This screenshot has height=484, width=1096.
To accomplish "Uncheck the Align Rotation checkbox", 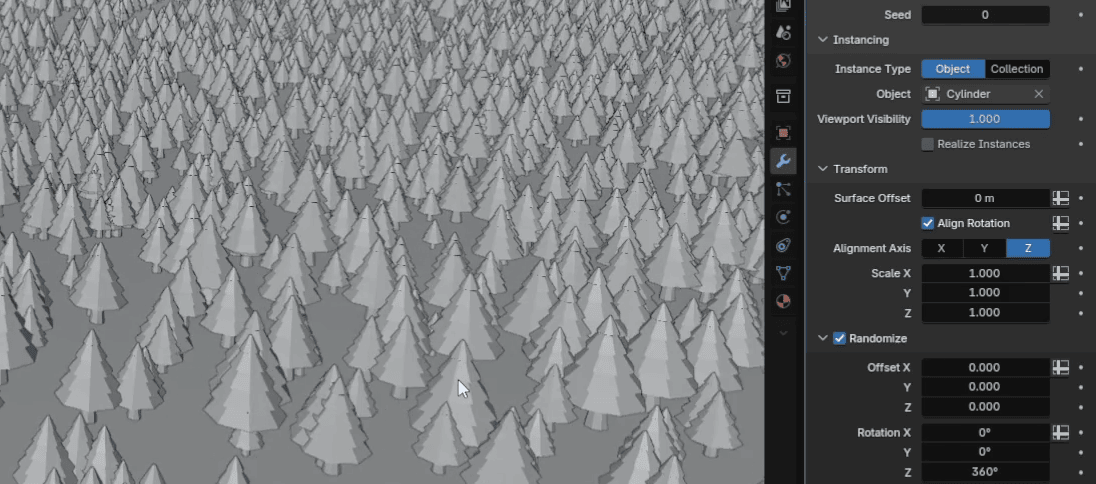I will 928,223.
